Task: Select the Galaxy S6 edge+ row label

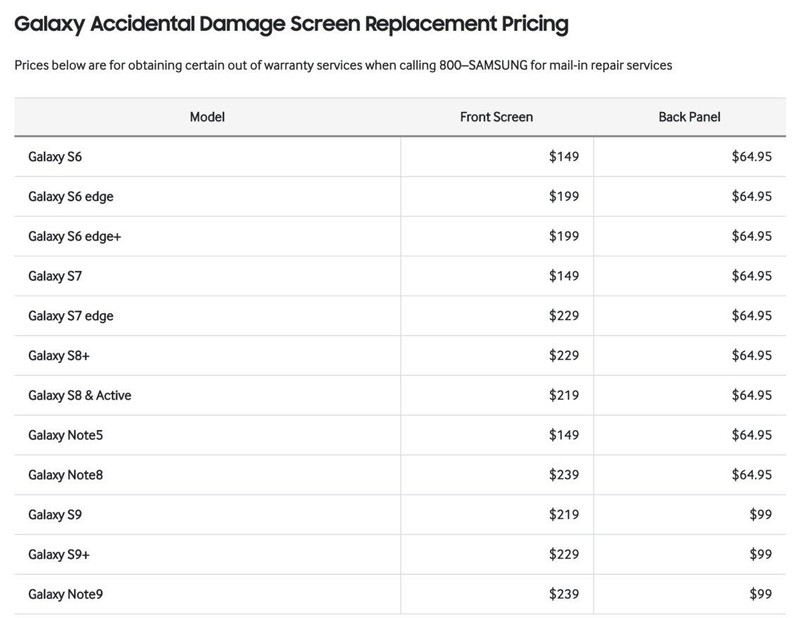Action: (x=74, y=236)
